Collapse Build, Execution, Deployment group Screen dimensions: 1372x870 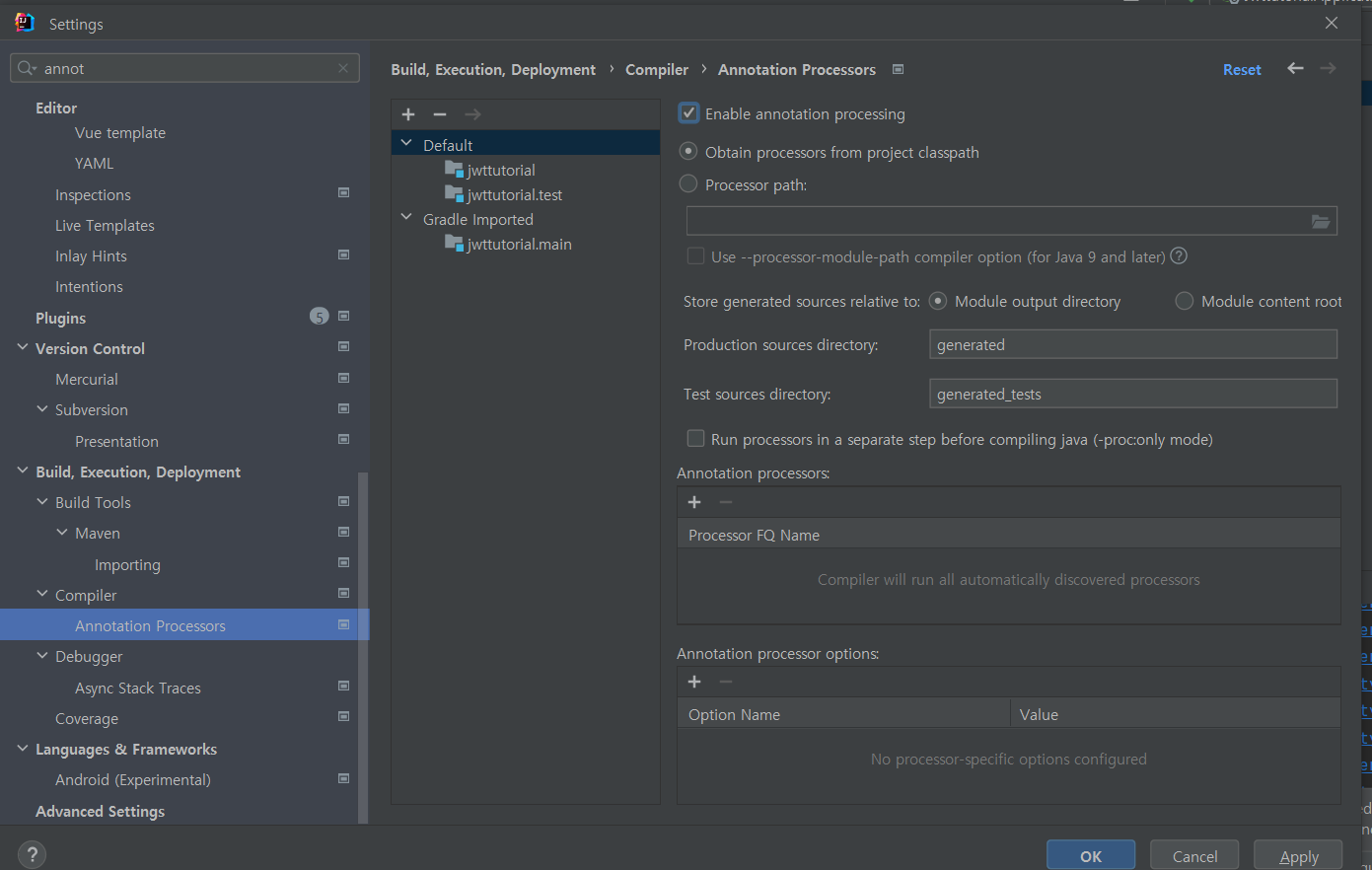point(23,471)
